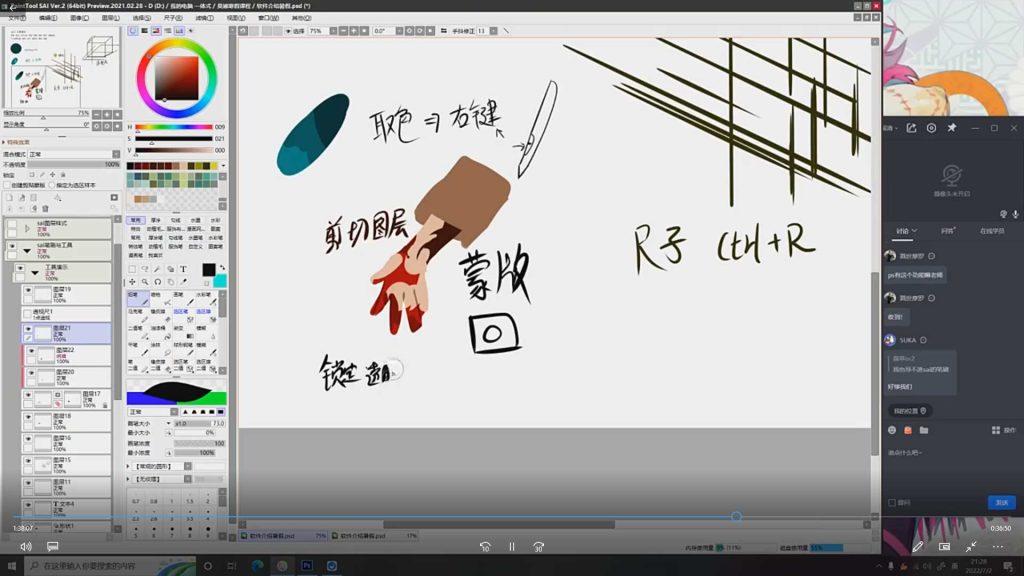Swap foreground and background colors

222,267
